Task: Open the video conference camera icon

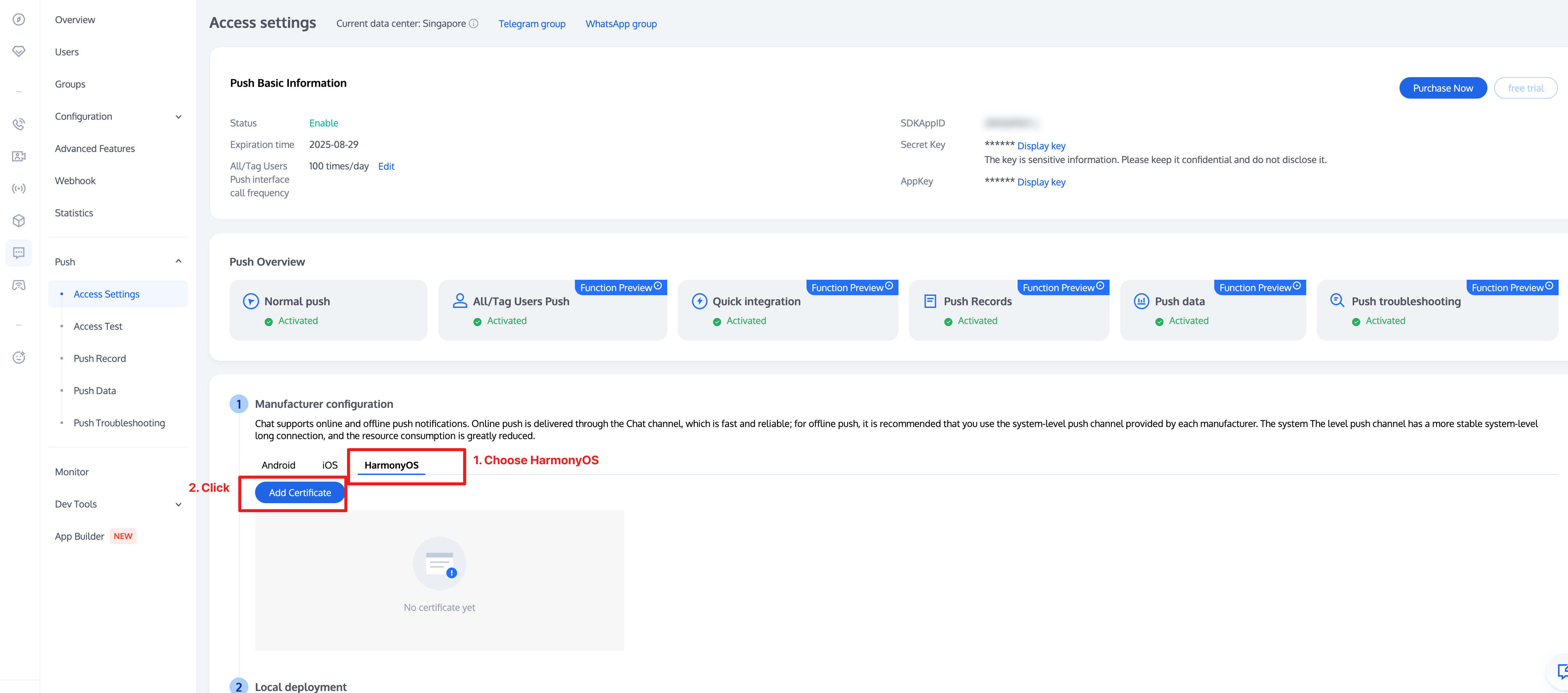Action: (x=19, y=156)
